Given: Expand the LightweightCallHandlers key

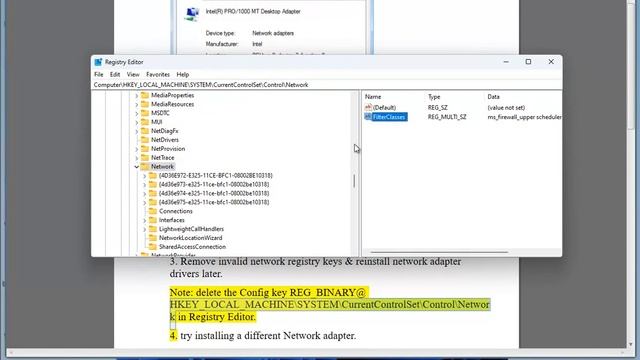Looking at the screenshot, I should 144,229.
